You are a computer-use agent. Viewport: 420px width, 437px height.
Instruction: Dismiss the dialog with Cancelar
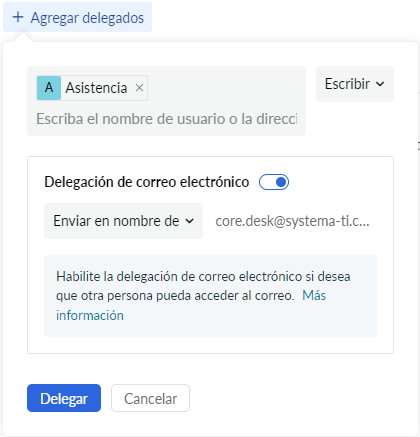[150, 398]
